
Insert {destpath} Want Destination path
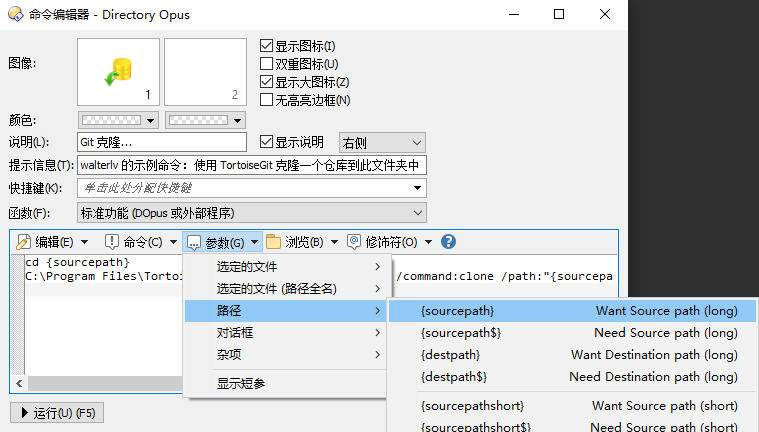coord(572,355)
